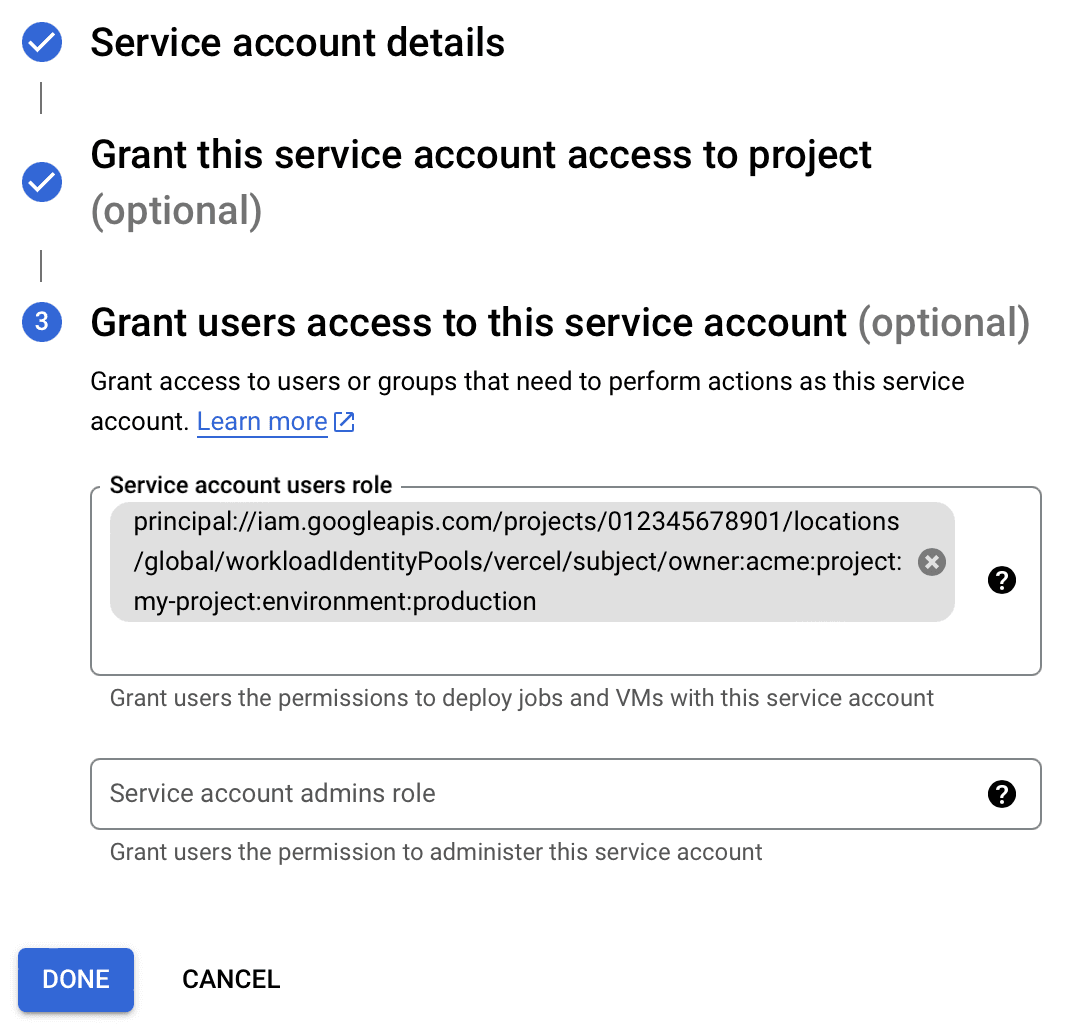Expand Grant this service account access to project
This screenshot has height=1036, width=1078.
coord(481,155)
